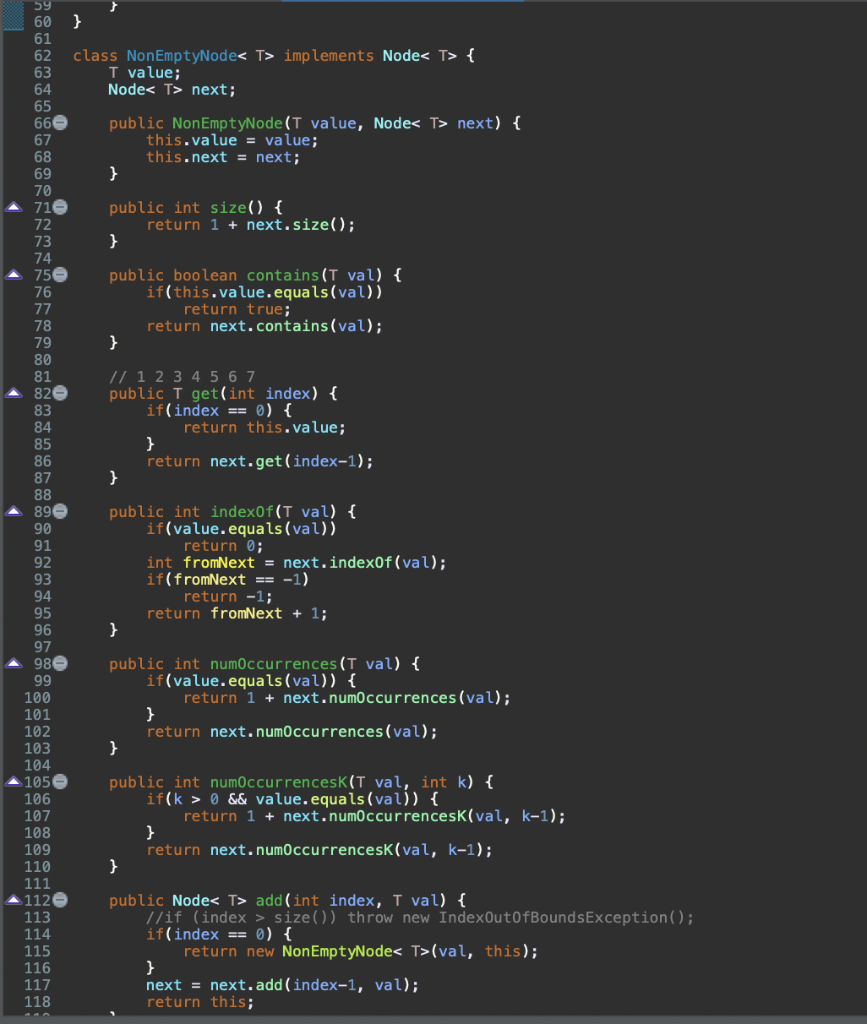Click the 'contains' method name on line 75

[x=283, y=276]
